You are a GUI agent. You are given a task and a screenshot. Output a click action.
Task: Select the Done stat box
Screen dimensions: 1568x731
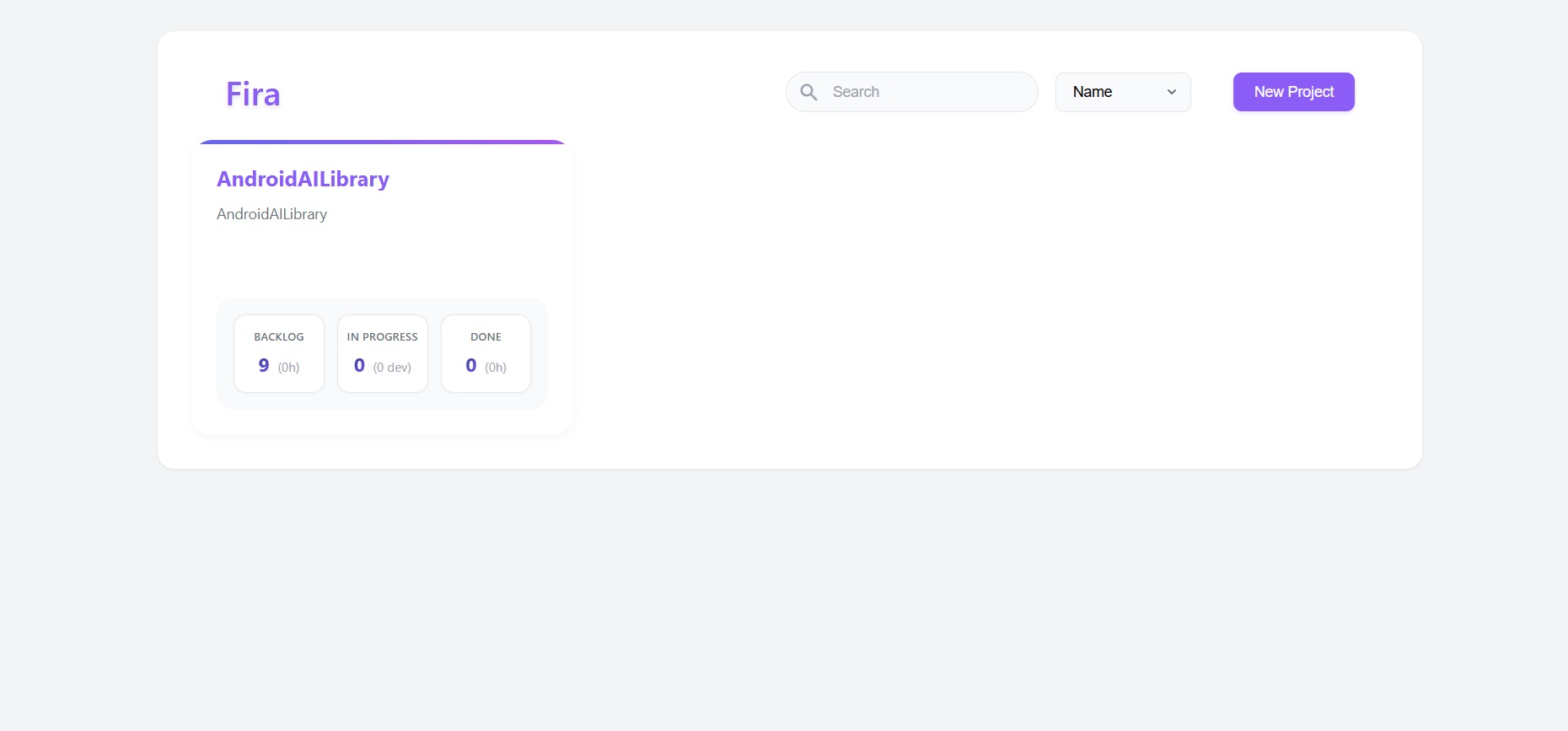486,353
